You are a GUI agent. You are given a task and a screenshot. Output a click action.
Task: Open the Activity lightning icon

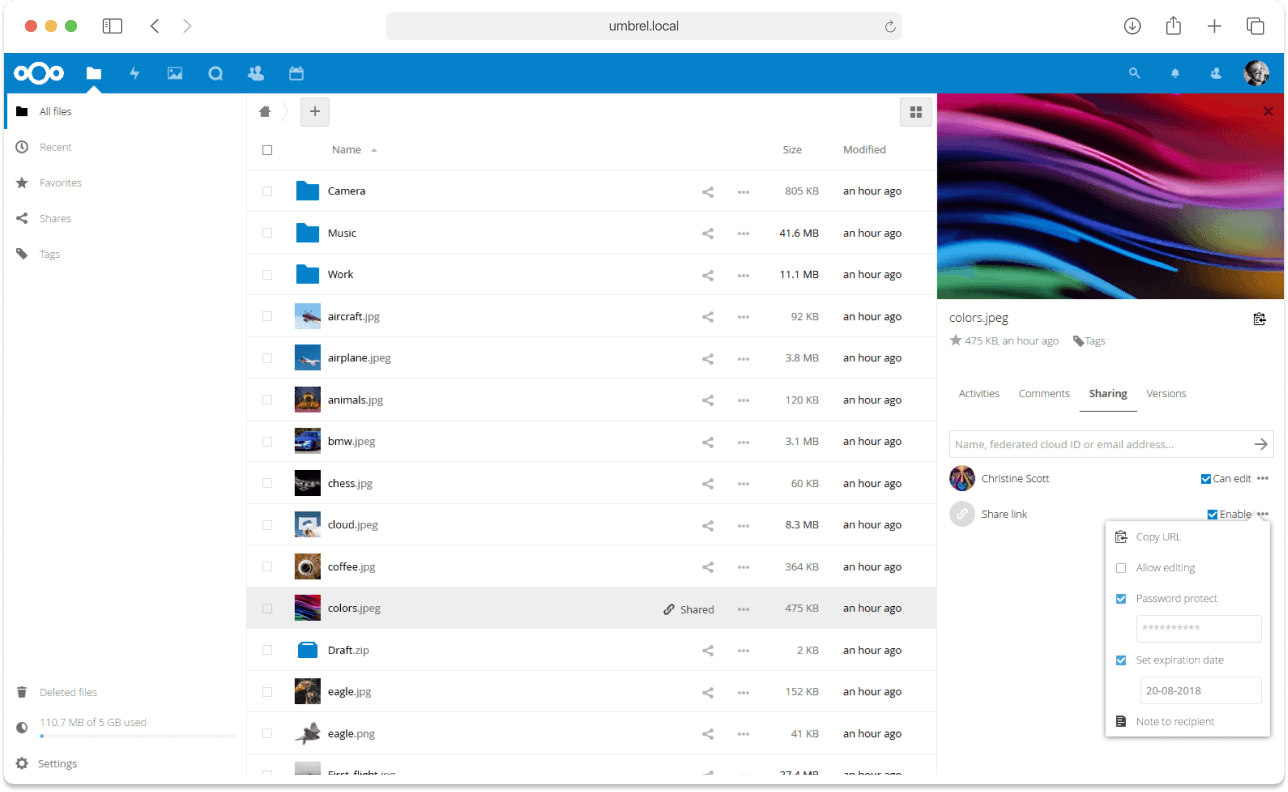(135, 73)
